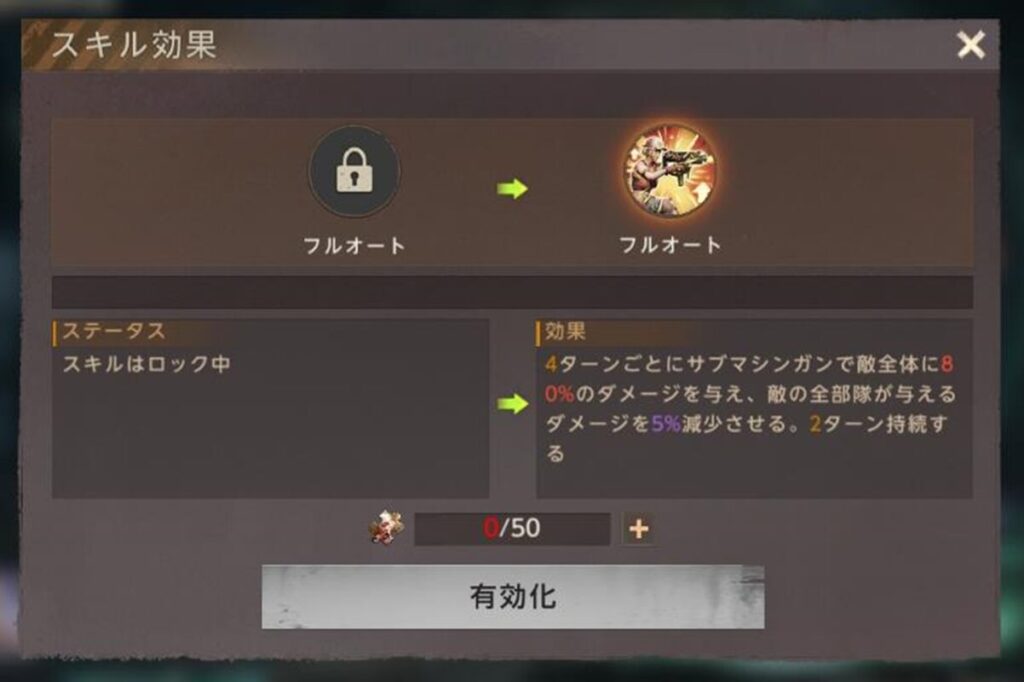
Task: Add fragments with the plus button
Action: click(x=639, y=528)
